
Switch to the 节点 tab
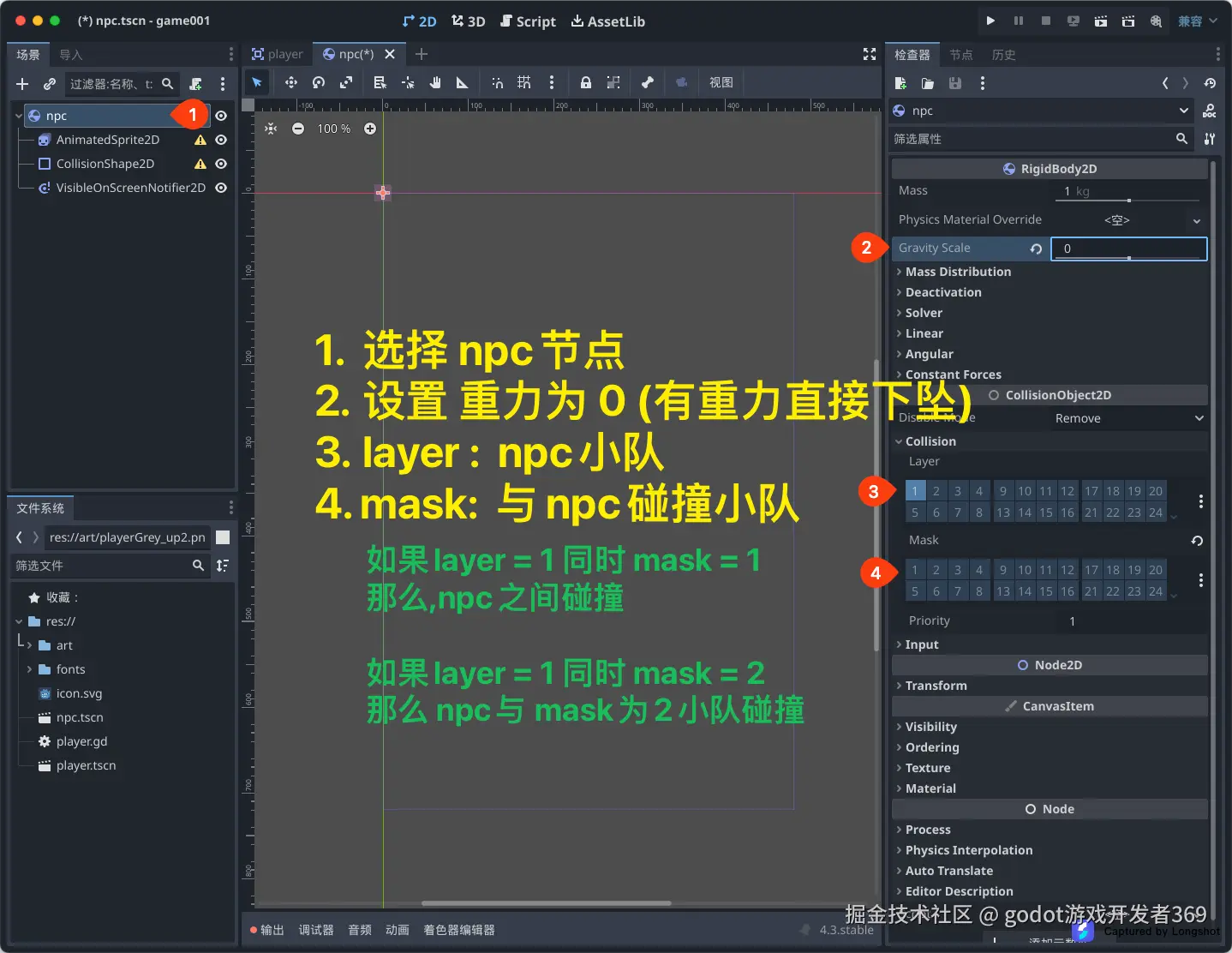click(961, 55)
